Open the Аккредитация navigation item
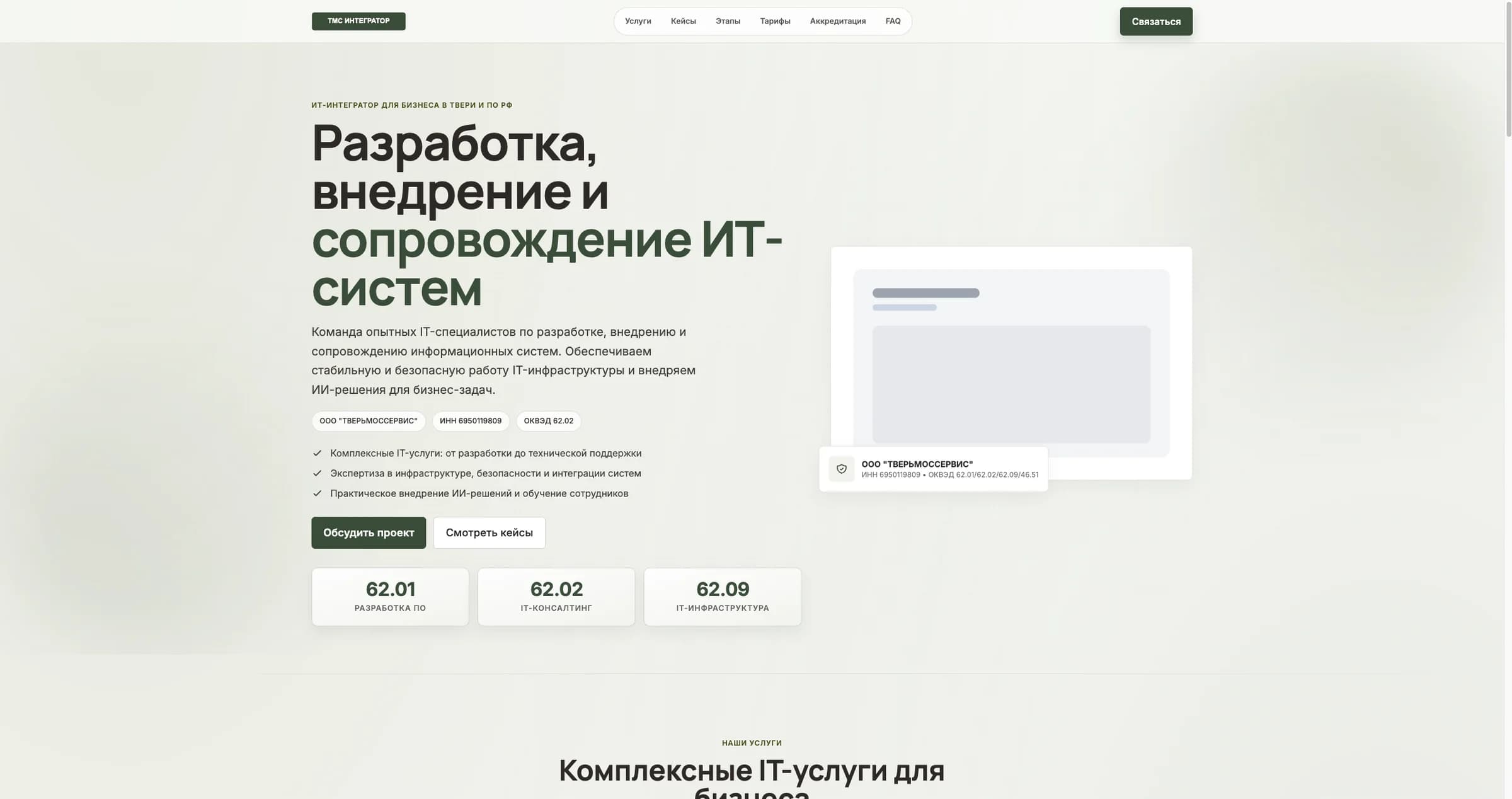Viewport: 1512px width, 799px height. [837, 21]
